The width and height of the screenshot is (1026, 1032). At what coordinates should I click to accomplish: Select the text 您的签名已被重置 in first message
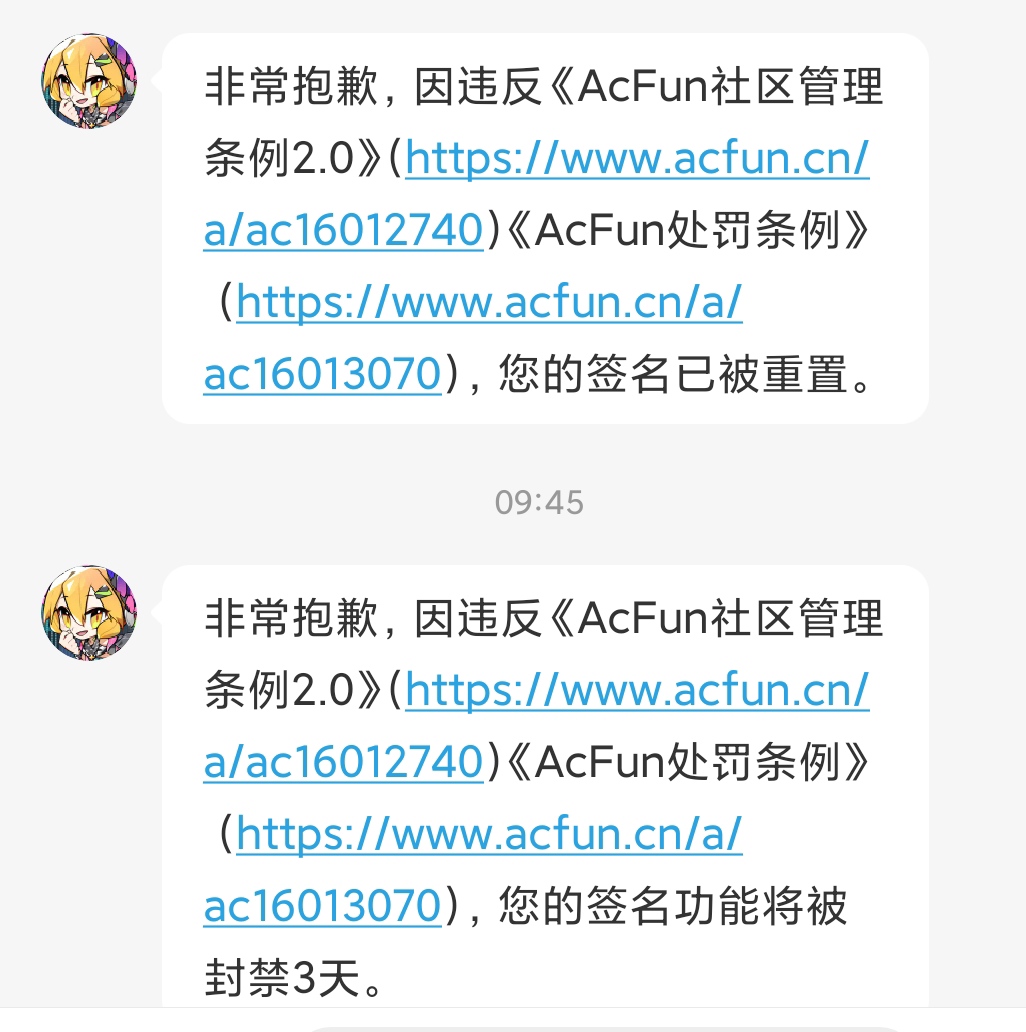coord(673,374)
